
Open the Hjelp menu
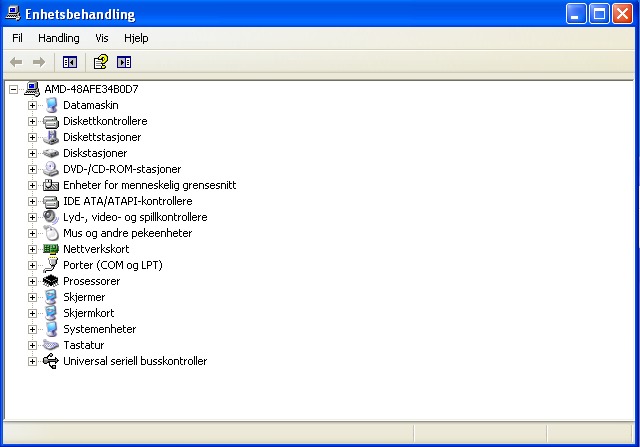click(136, 38)
